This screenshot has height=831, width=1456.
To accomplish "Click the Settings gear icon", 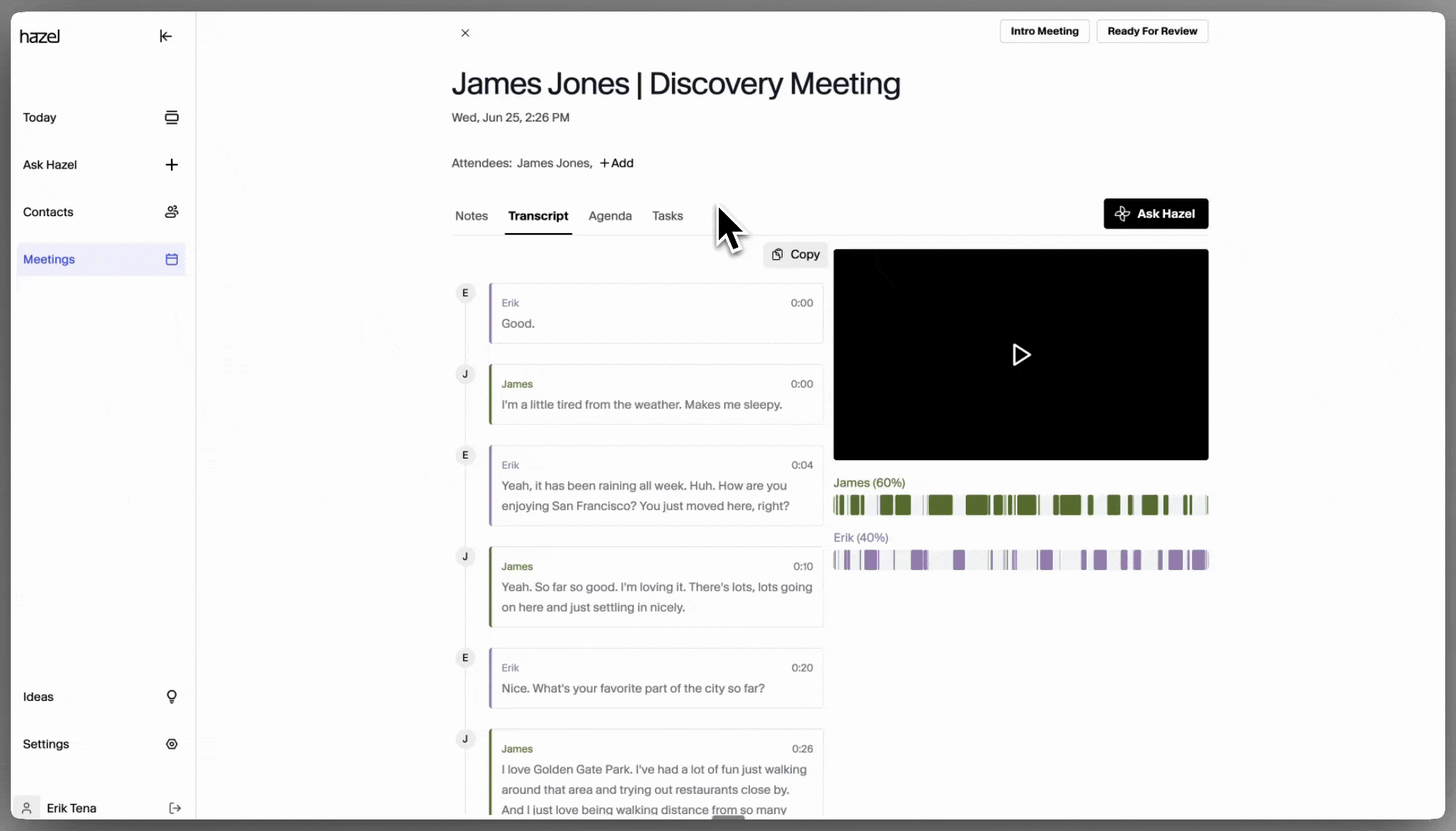I will point(172,744).
